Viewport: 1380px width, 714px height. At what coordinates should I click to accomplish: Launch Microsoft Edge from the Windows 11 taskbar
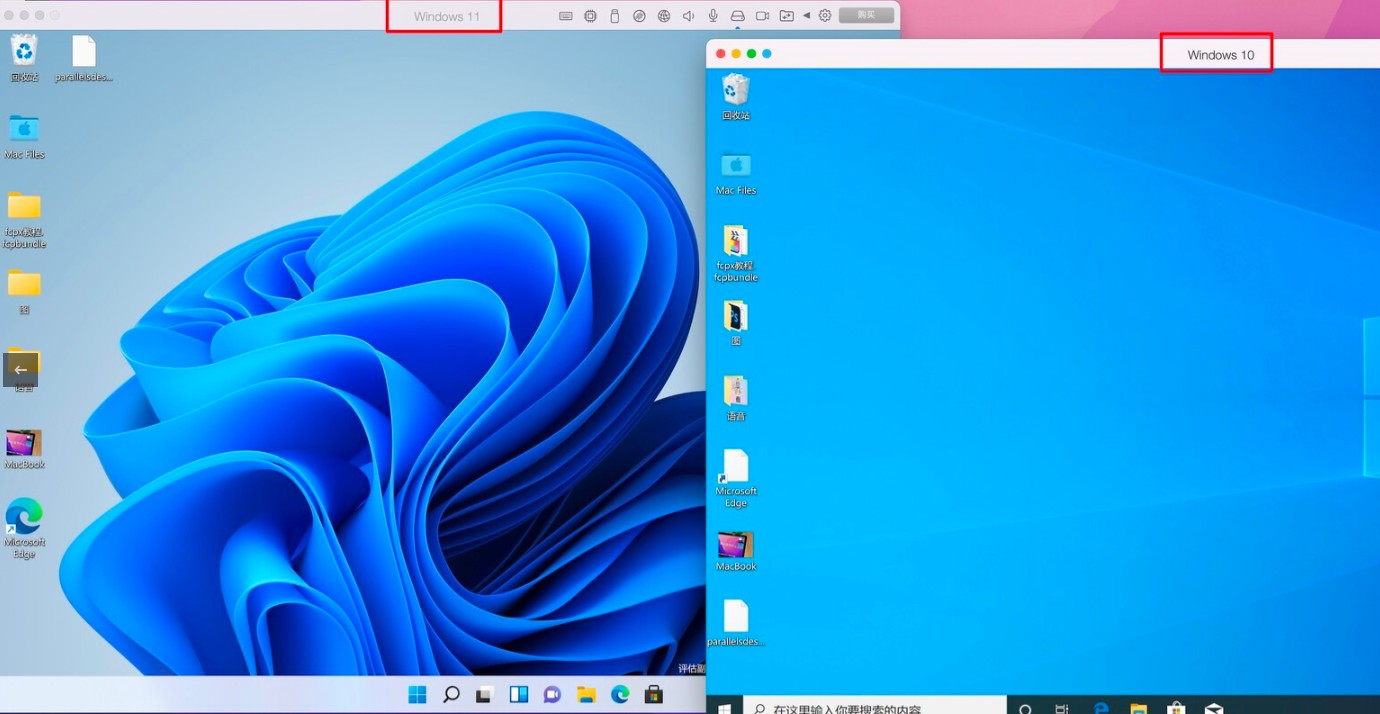619,693
